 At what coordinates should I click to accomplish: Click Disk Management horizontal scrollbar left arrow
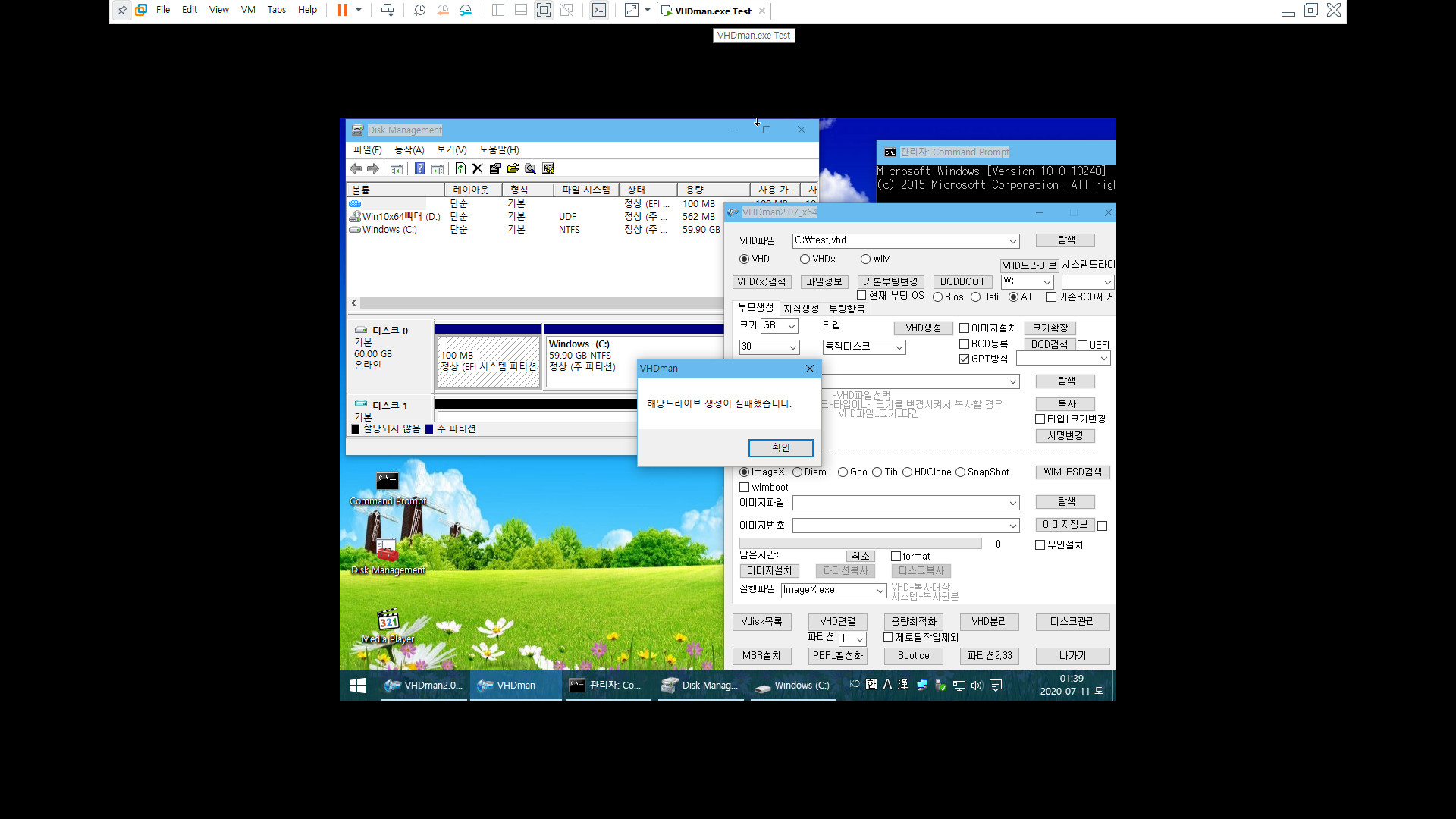(x=353, y=303)
